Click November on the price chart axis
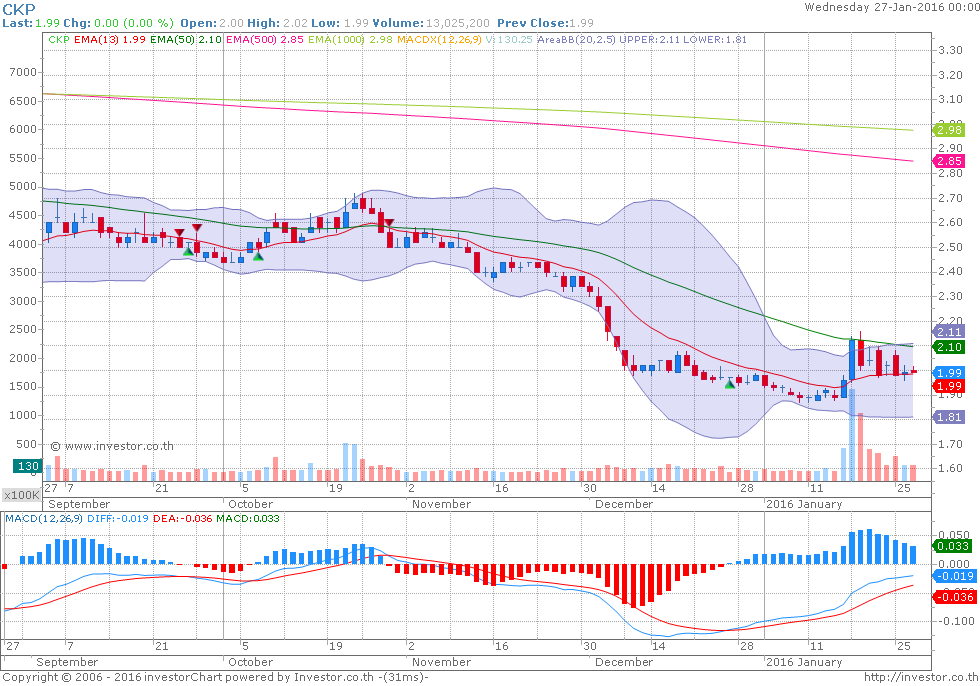 [441, 504]
